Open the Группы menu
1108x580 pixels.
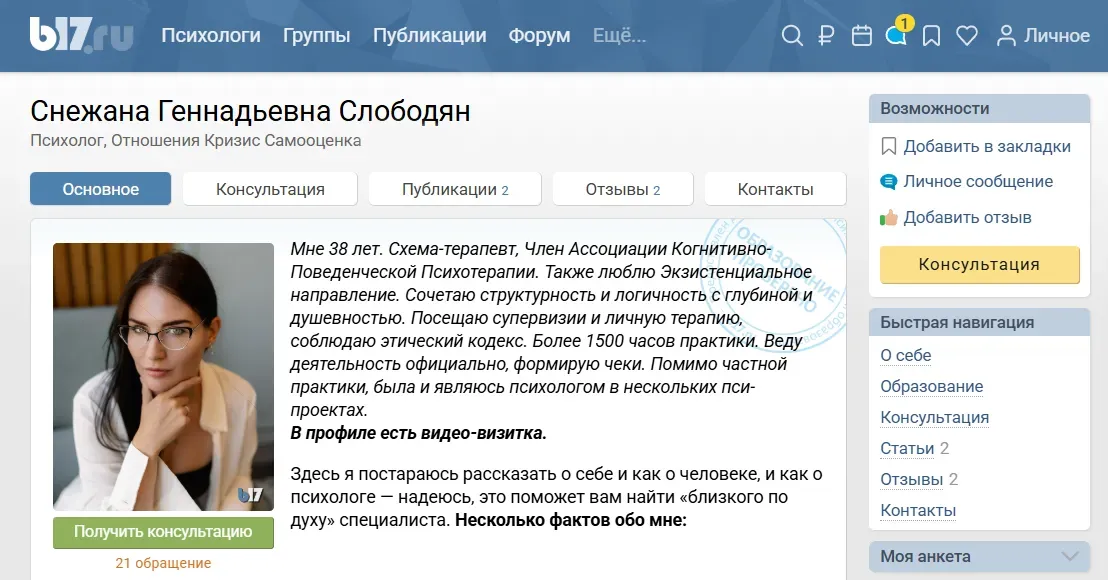click(317, 35)
